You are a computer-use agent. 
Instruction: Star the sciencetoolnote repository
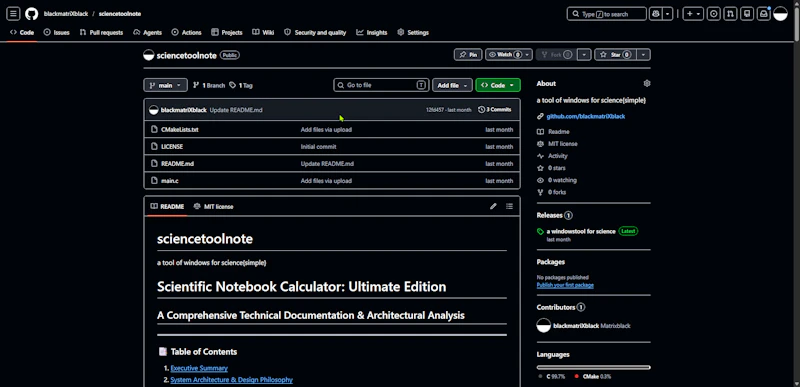[x=615, y=55]
